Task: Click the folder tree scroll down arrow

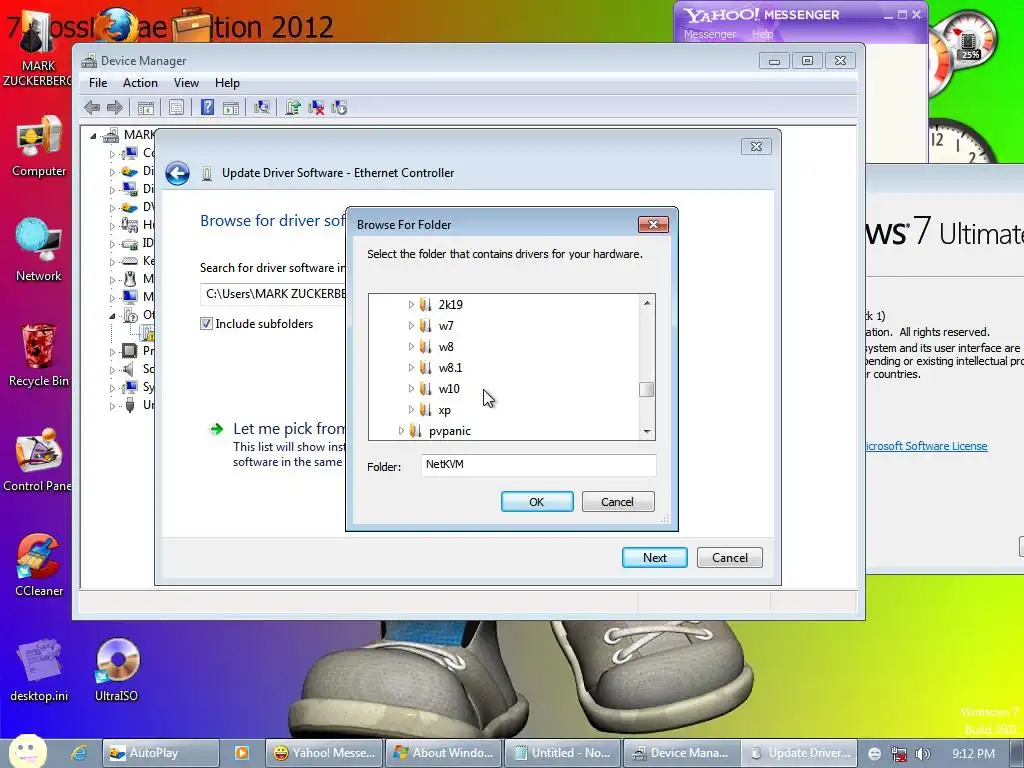Action: tap(647, 432)
